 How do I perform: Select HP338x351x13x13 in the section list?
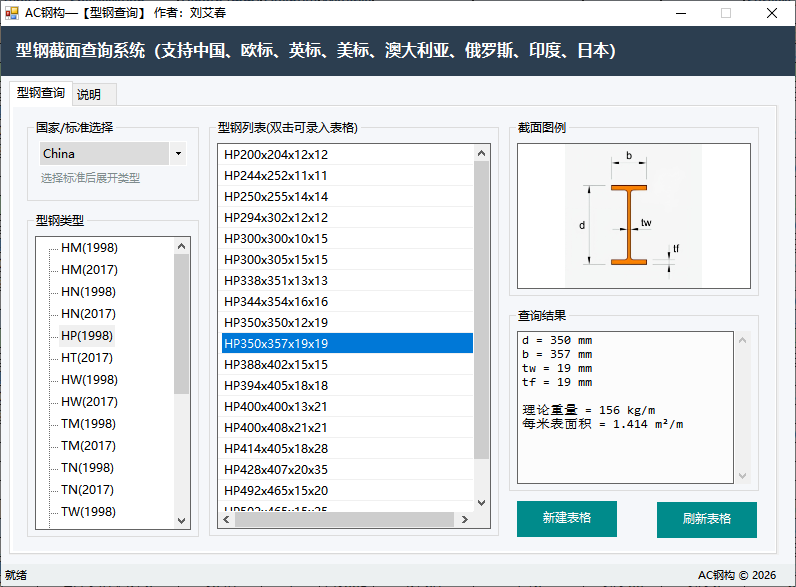tap(347, 280)
